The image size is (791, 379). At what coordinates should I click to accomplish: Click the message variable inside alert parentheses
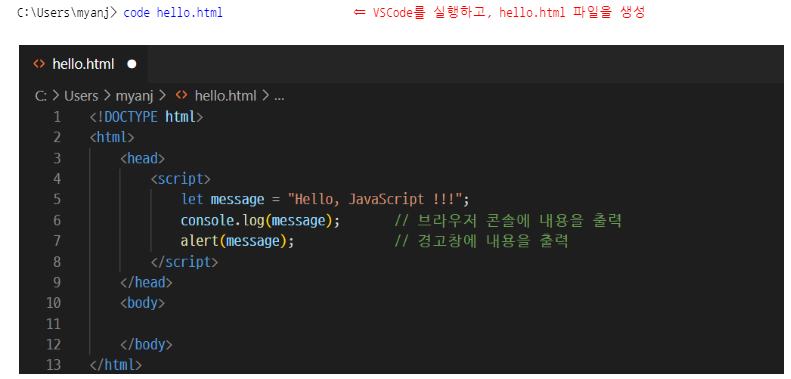(253, 241)
